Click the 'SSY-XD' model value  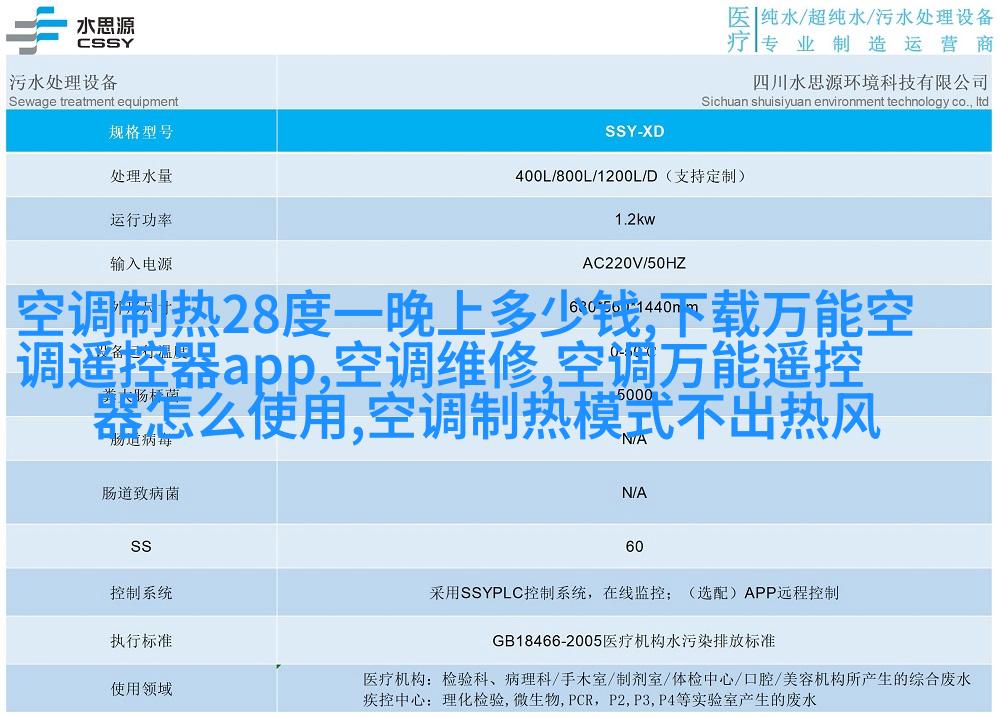tap(635, 131)
